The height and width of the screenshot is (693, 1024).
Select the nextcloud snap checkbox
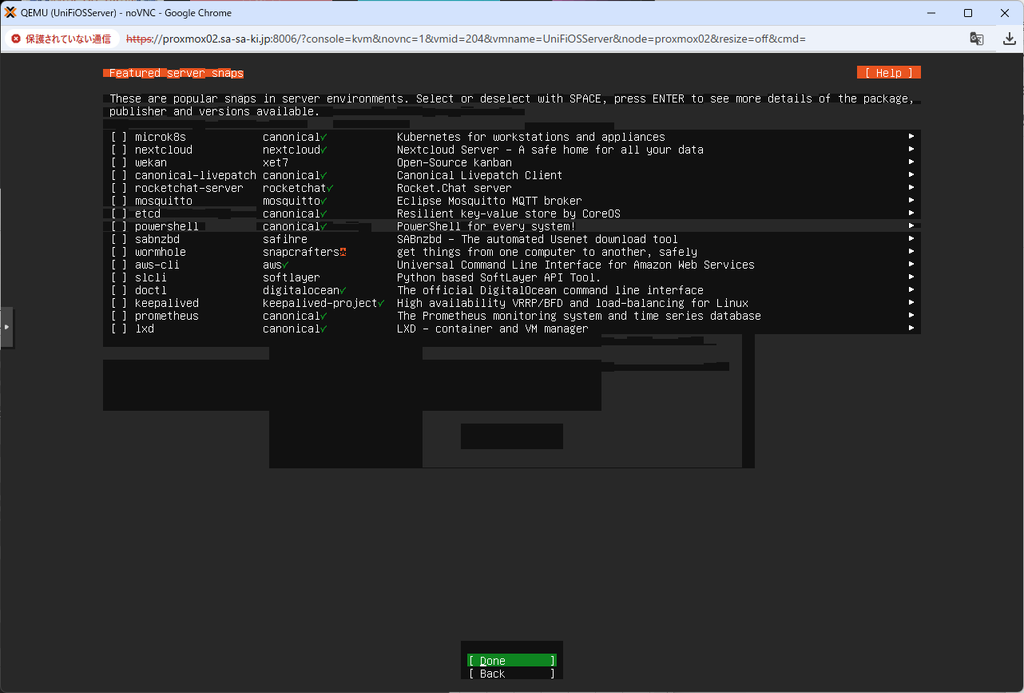pos(119,150)
